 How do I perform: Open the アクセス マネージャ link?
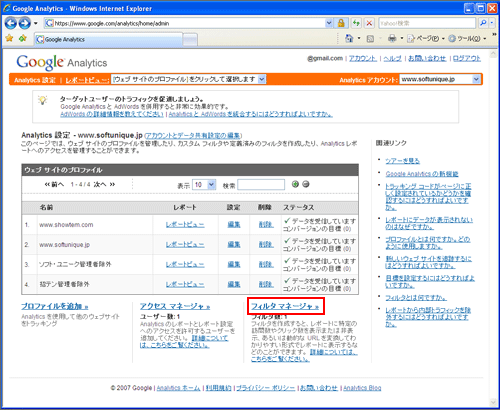pyautogui.click(x=175, y=306)
